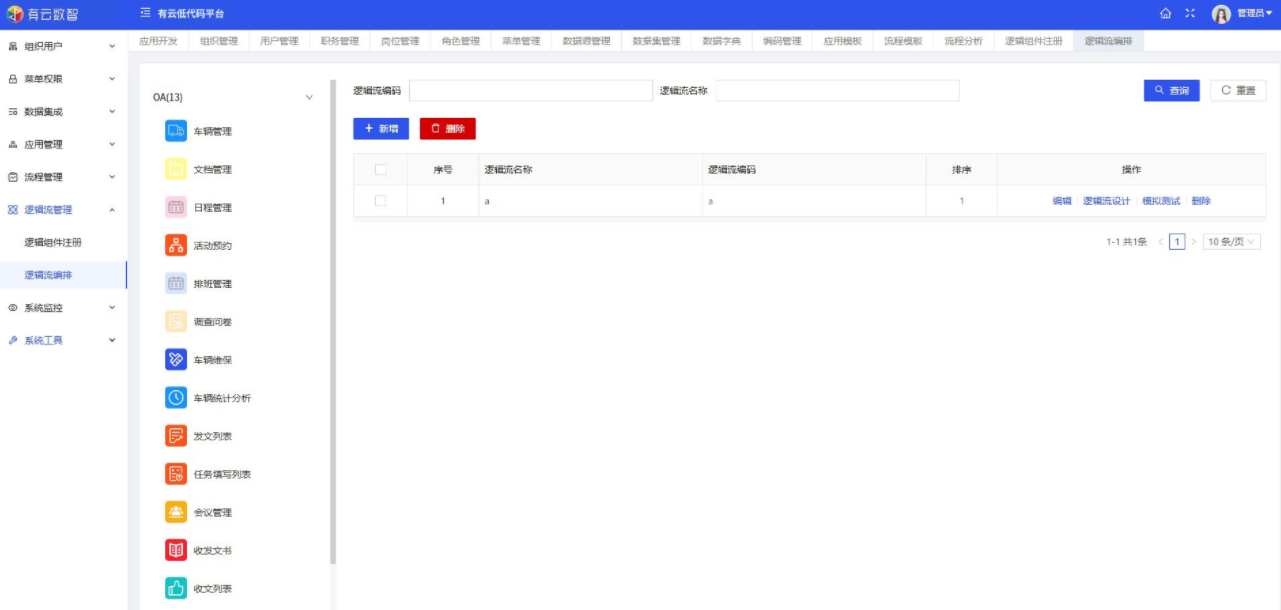Collapse the OA(13) application group
The height and width of the screenshot is (610, 1281).
pos(308,97)
